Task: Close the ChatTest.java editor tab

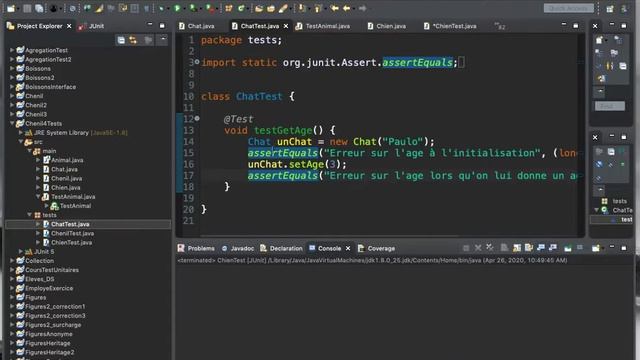Action: (286, 26)
